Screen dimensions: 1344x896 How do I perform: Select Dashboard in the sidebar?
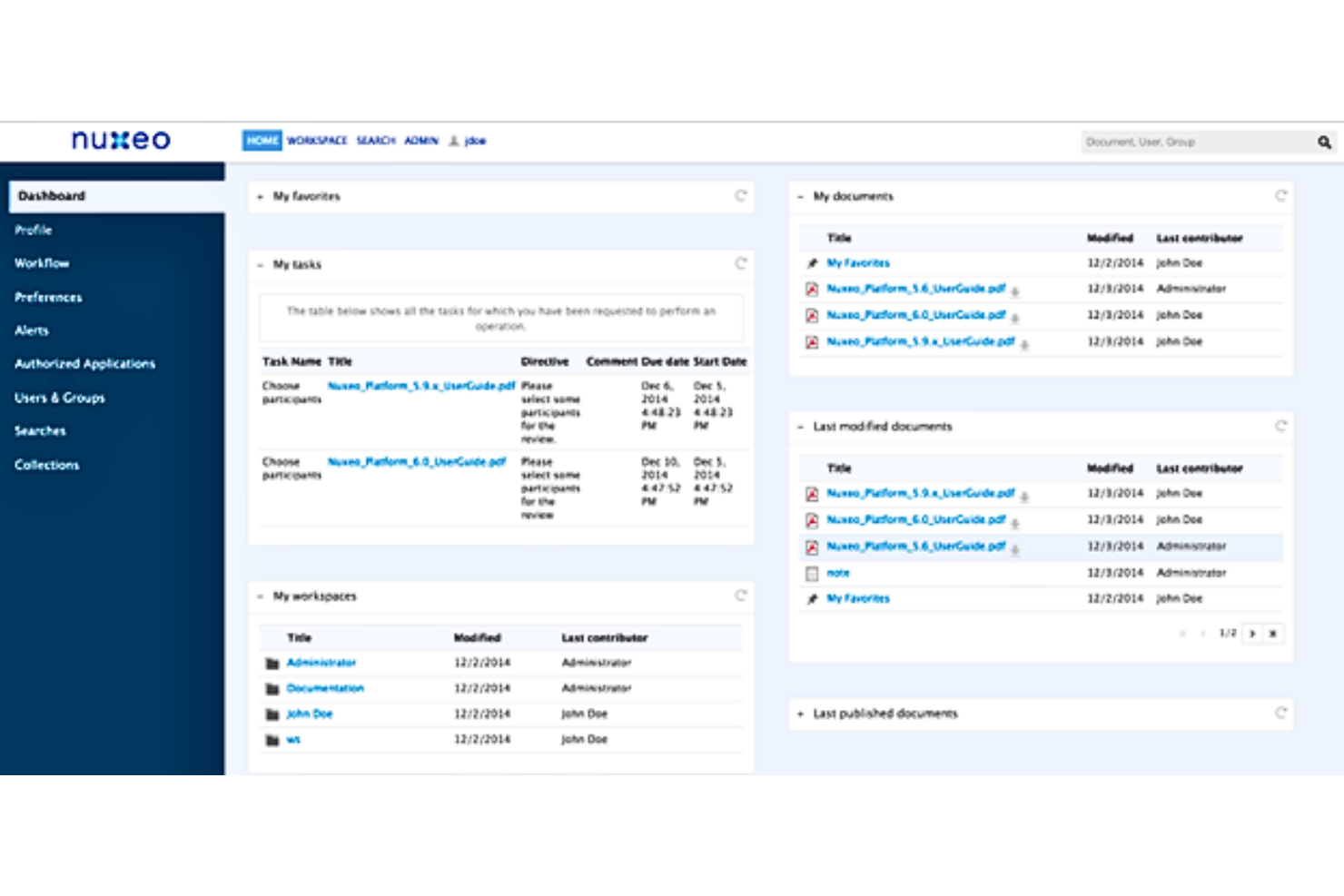pyautogui.click(x=117, y=196)
